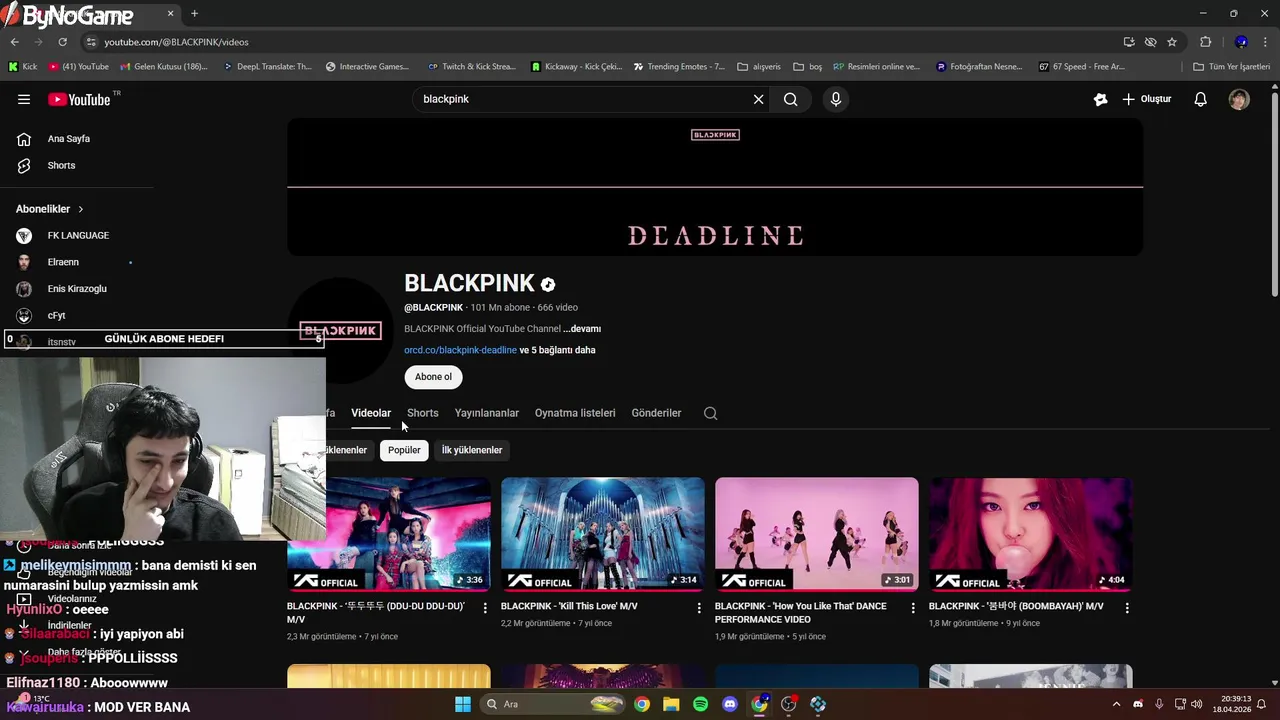The image size is (1280, 720).
Task: Click the taskbar Ara search box
Action: click(553, 704)
